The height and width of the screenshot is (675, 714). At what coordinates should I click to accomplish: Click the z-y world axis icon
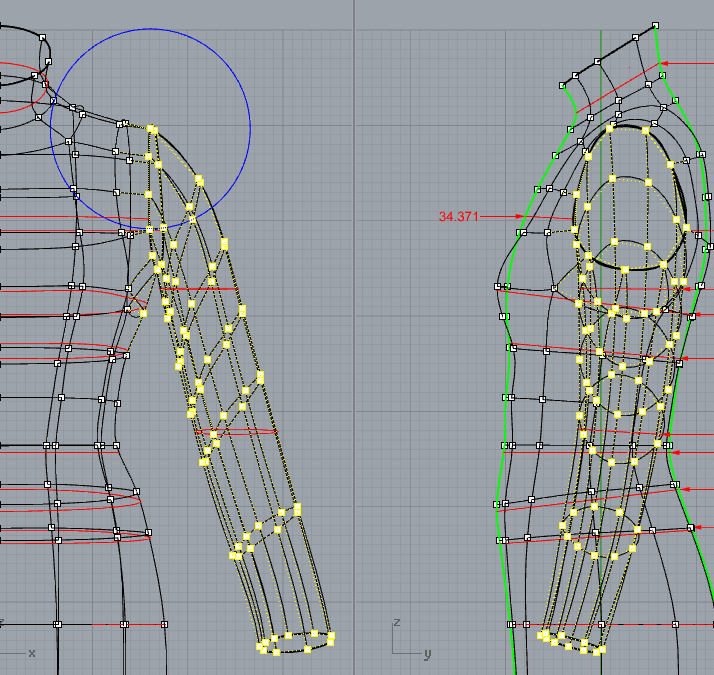click(411, 640)
